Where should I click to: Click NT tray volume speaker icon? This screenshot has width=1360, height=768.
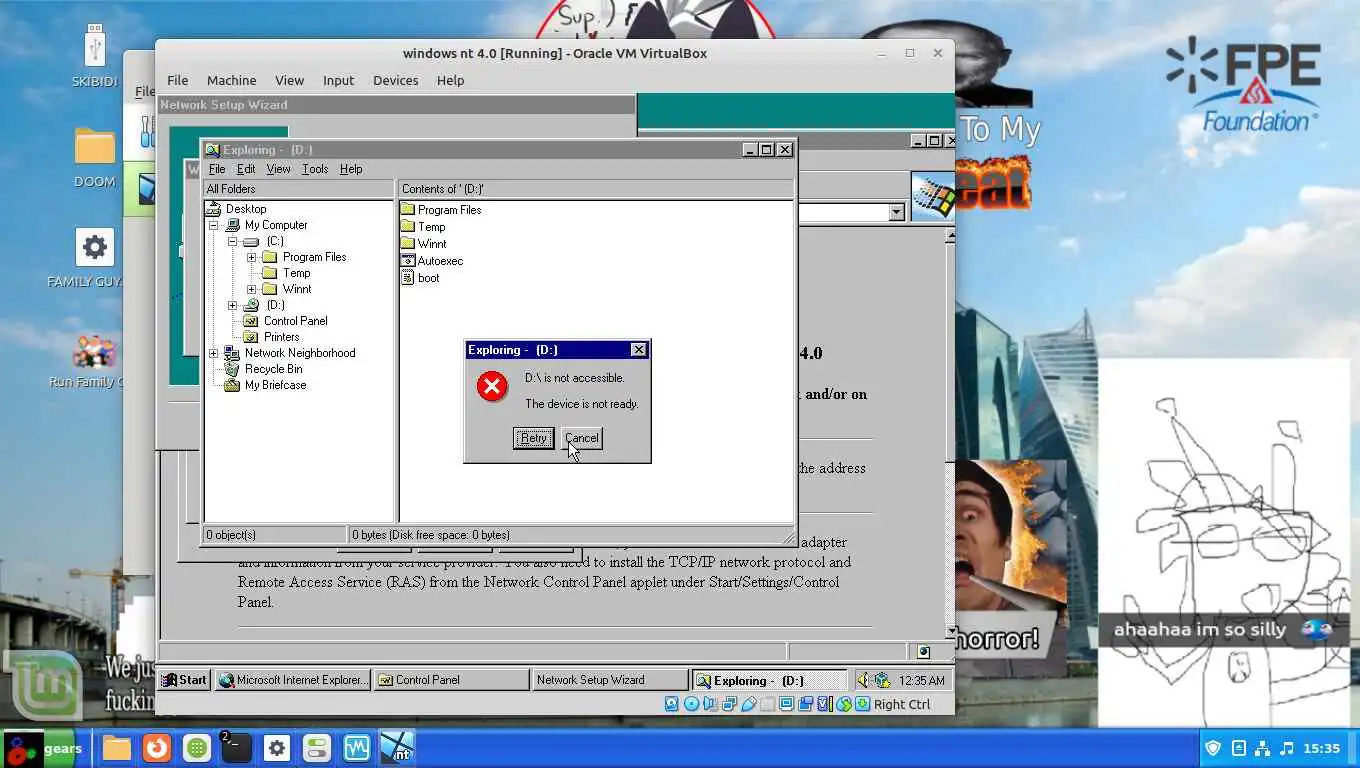(864, 680)
